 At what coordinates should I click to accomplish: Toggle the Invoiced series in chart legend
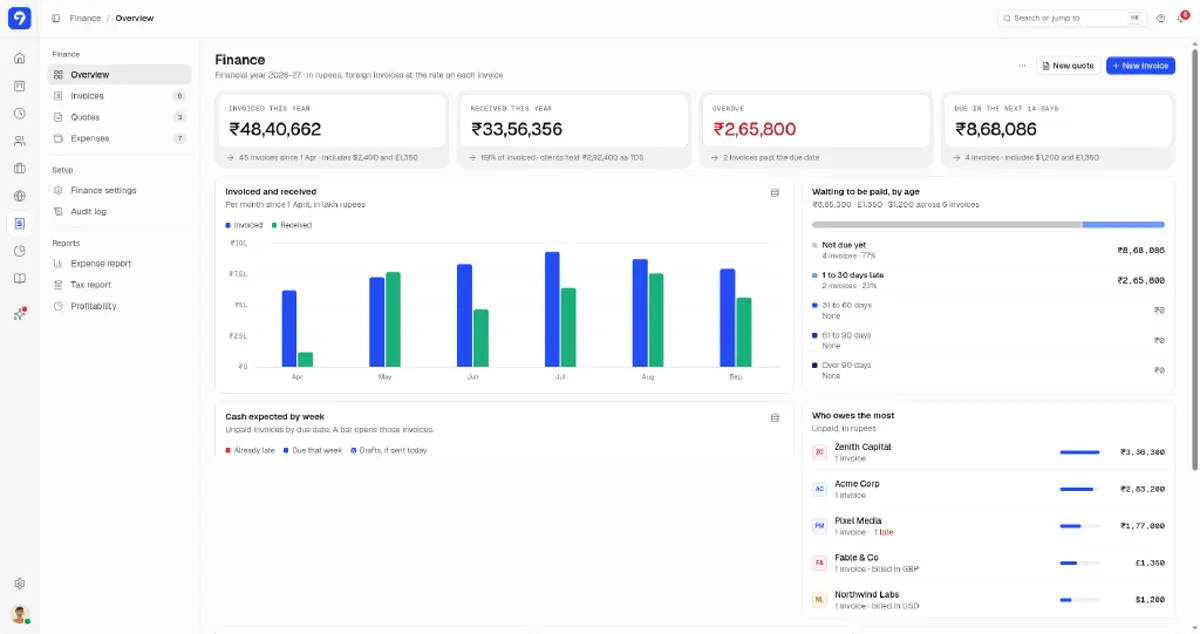pos(243,225)
